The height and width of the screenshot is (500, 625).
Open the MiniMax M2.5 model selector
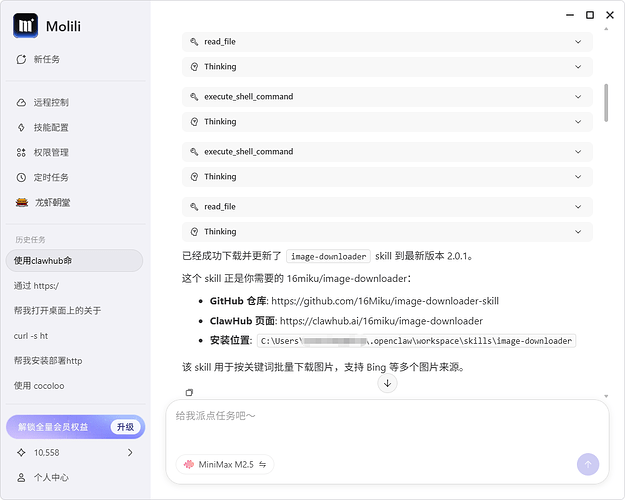225,464
